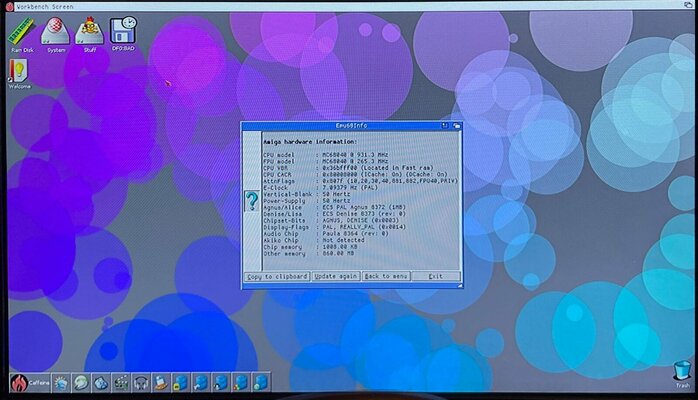Image resolution: width=698 pixels, height=400 pixels.
Task: Open the Welcome lightbulb icon
Action: [18, 71]
